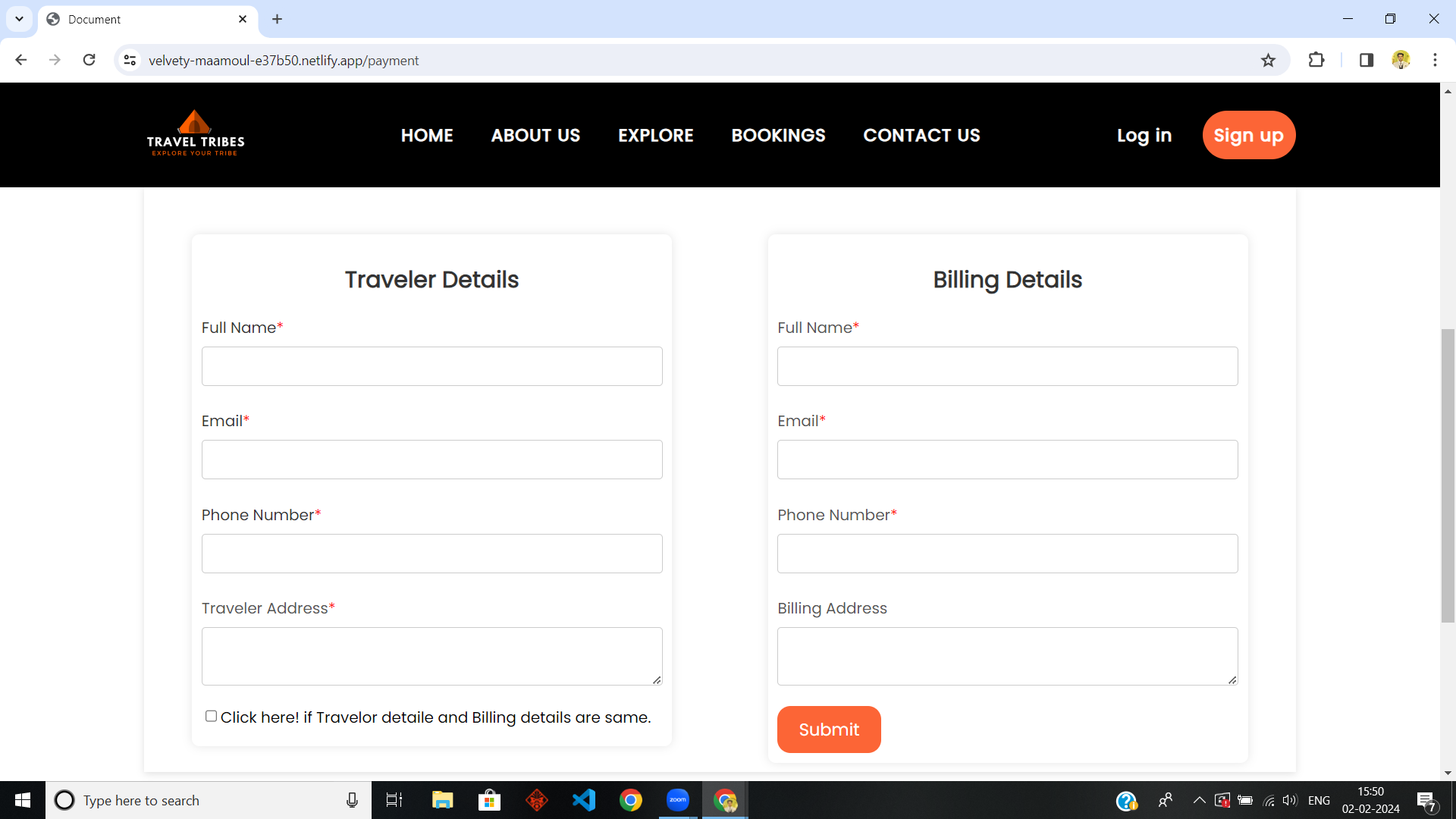Click the page vertical scrollbar thumb

[1448, 475]
